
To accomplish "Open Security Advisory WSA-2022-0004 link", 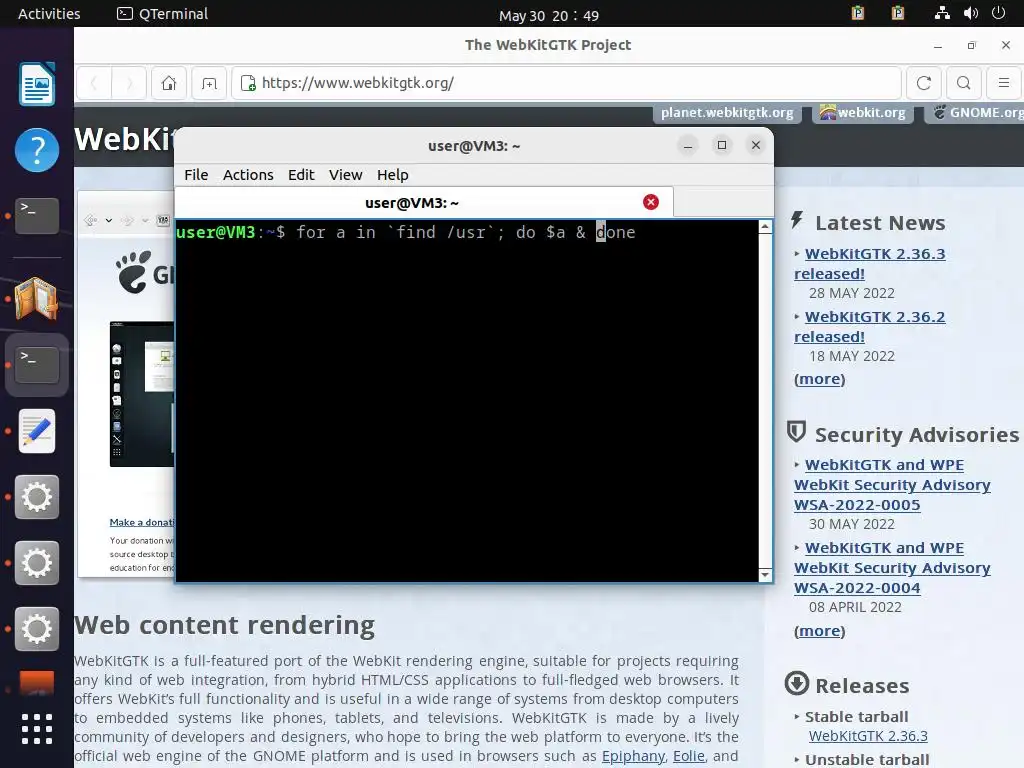I will tap(891, 568).
